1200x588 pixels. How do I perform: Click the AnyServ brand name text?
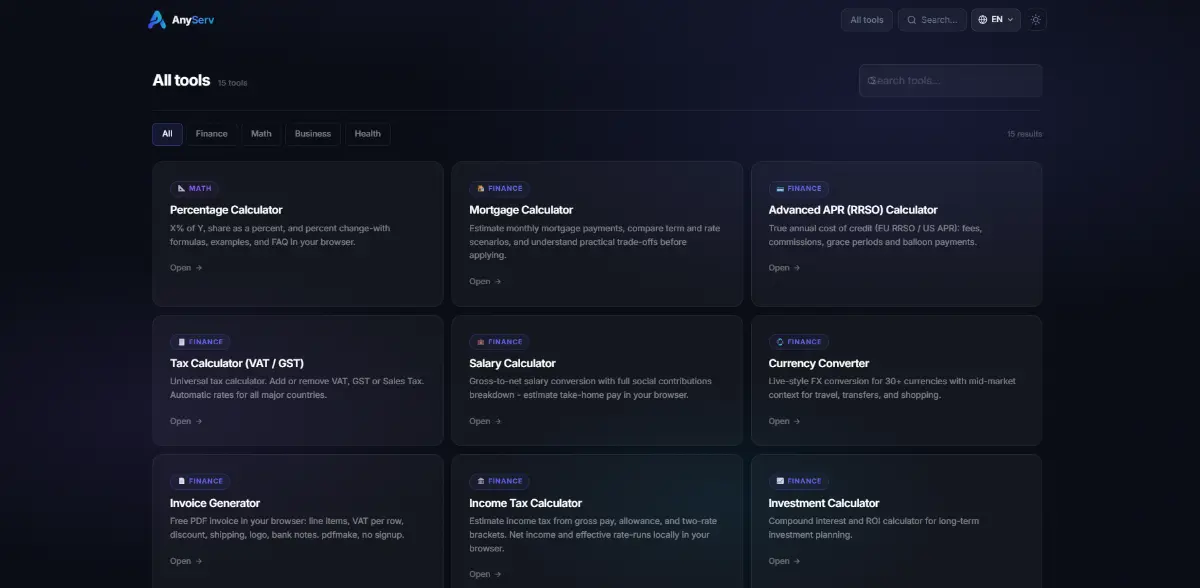coord(193,20)
